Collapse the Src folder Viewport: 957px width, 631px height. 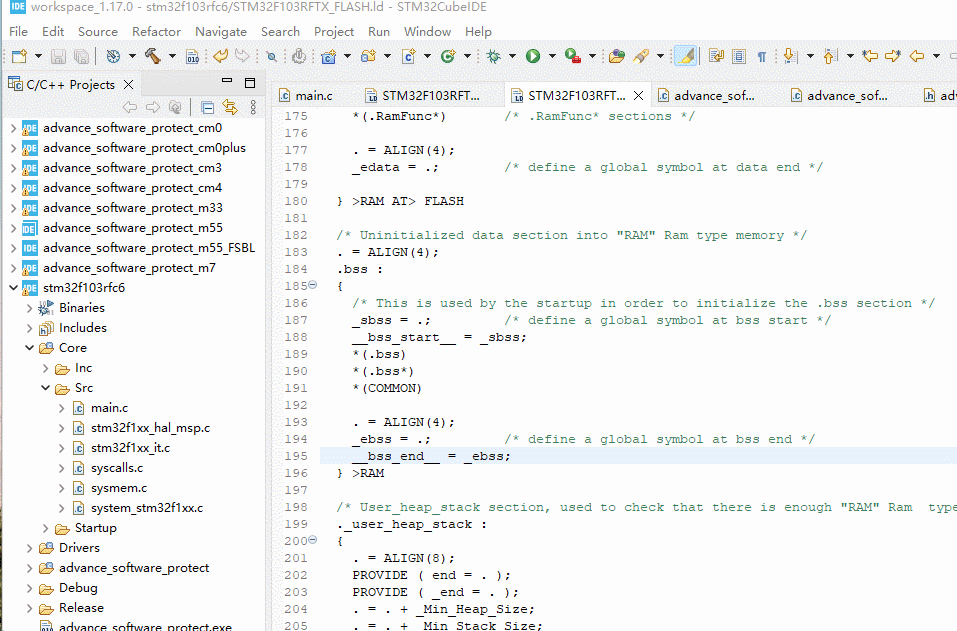pyautogui.click(x=45, y=388)
